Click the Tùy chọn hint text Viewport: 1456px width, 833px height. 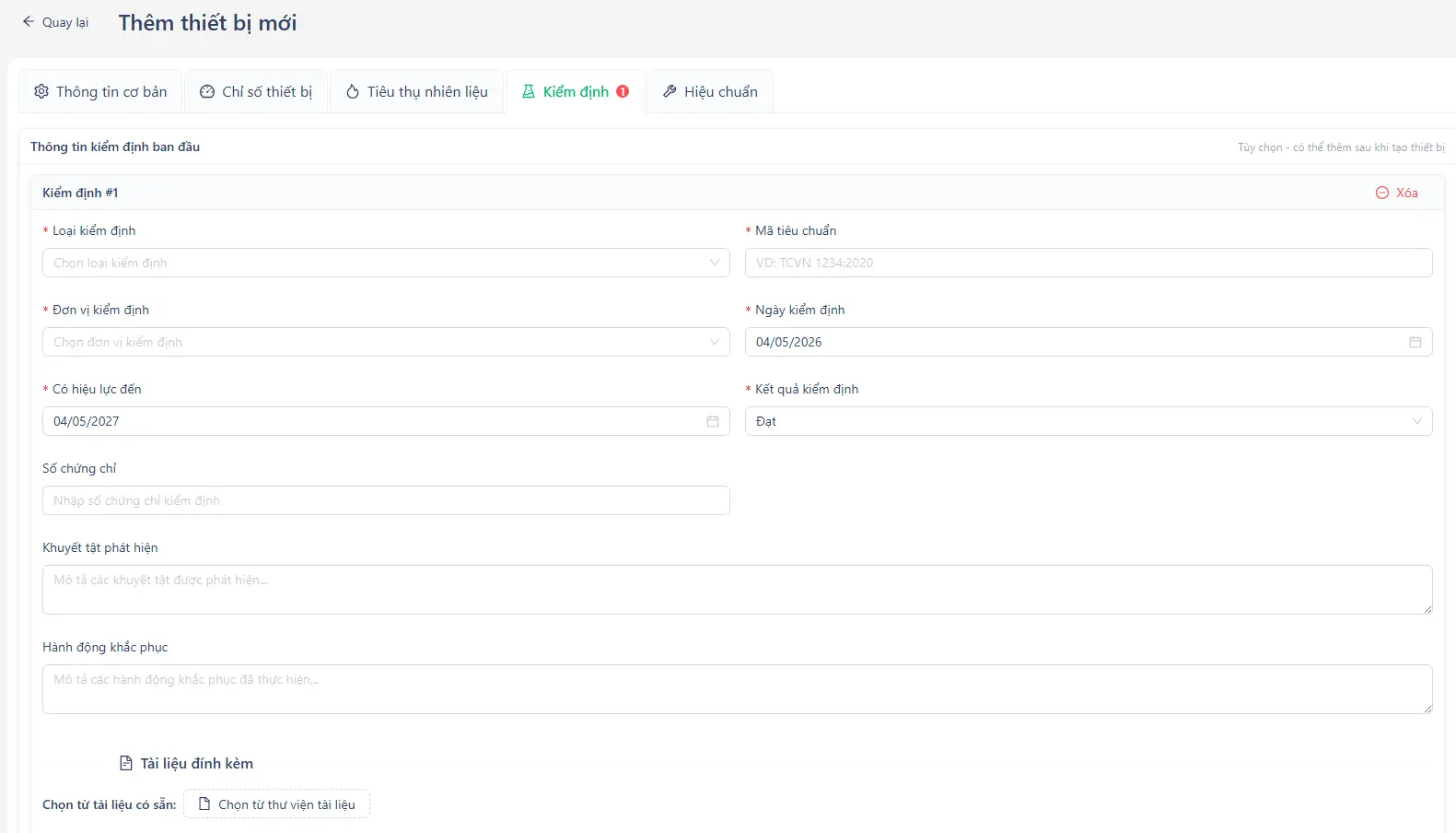pyautogui.click(x=1341, y=147)
